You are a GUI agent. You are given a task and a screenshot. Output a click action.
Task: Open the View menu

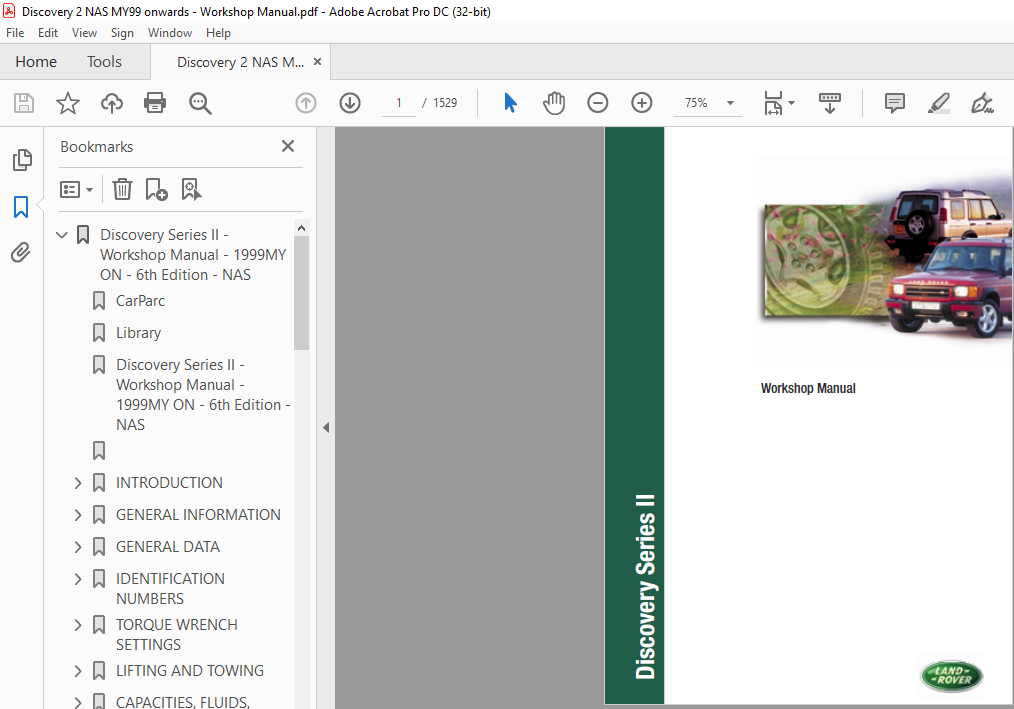(84, 33)
